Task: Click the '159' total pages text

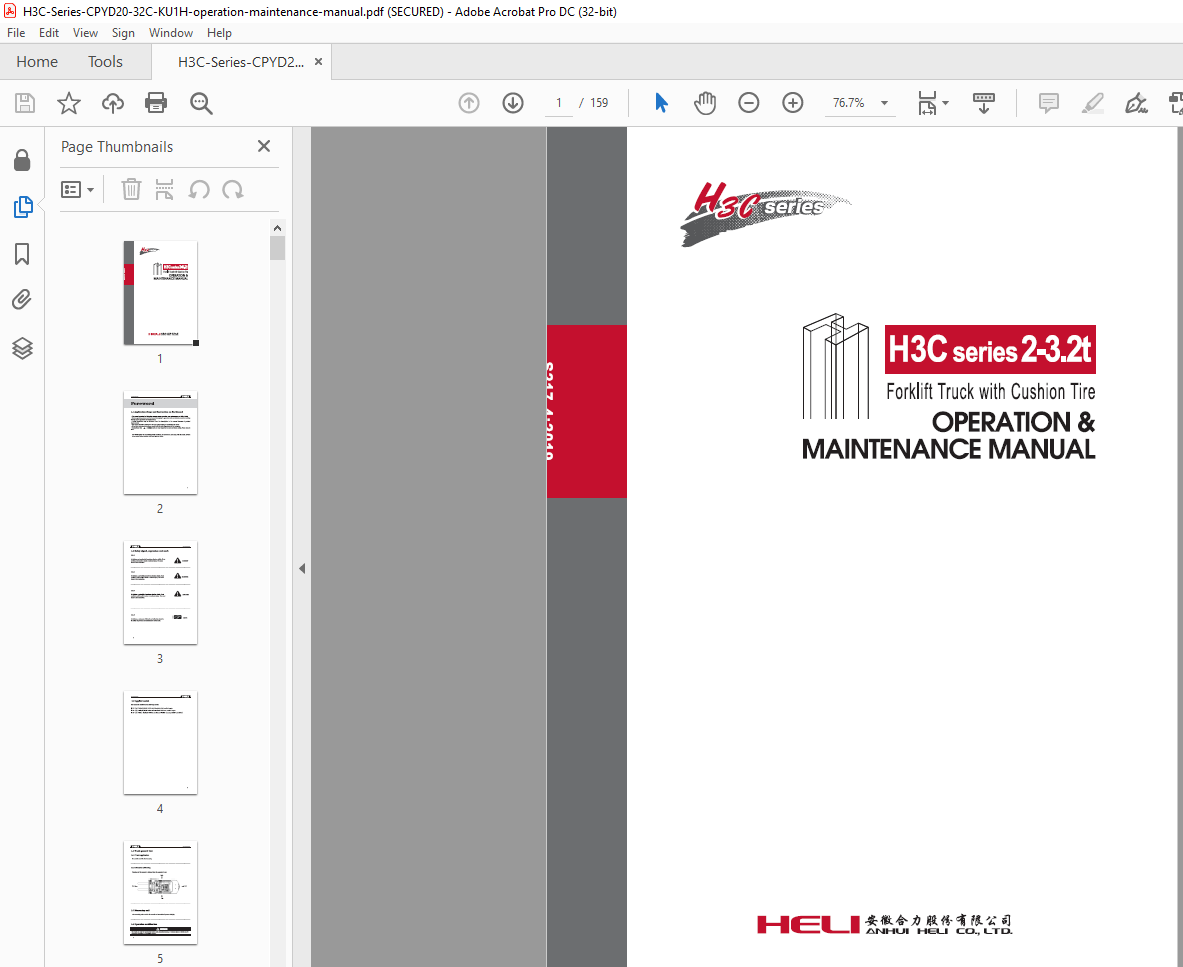Action: click(x=599, y=103)
